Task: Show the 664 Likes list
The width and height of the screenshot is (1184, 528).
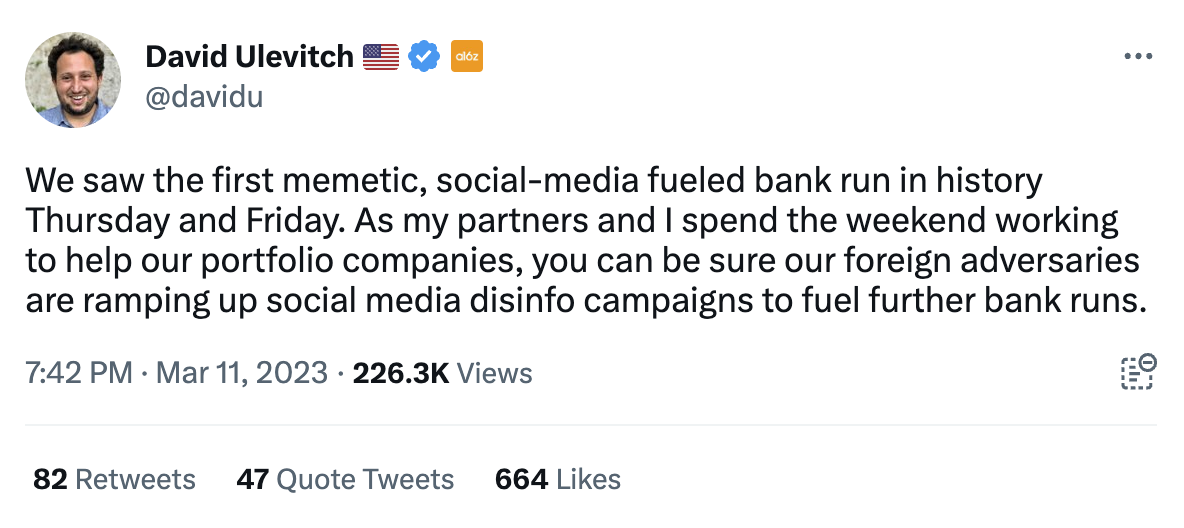Action: pyautogui.click(x=558, y=480)
